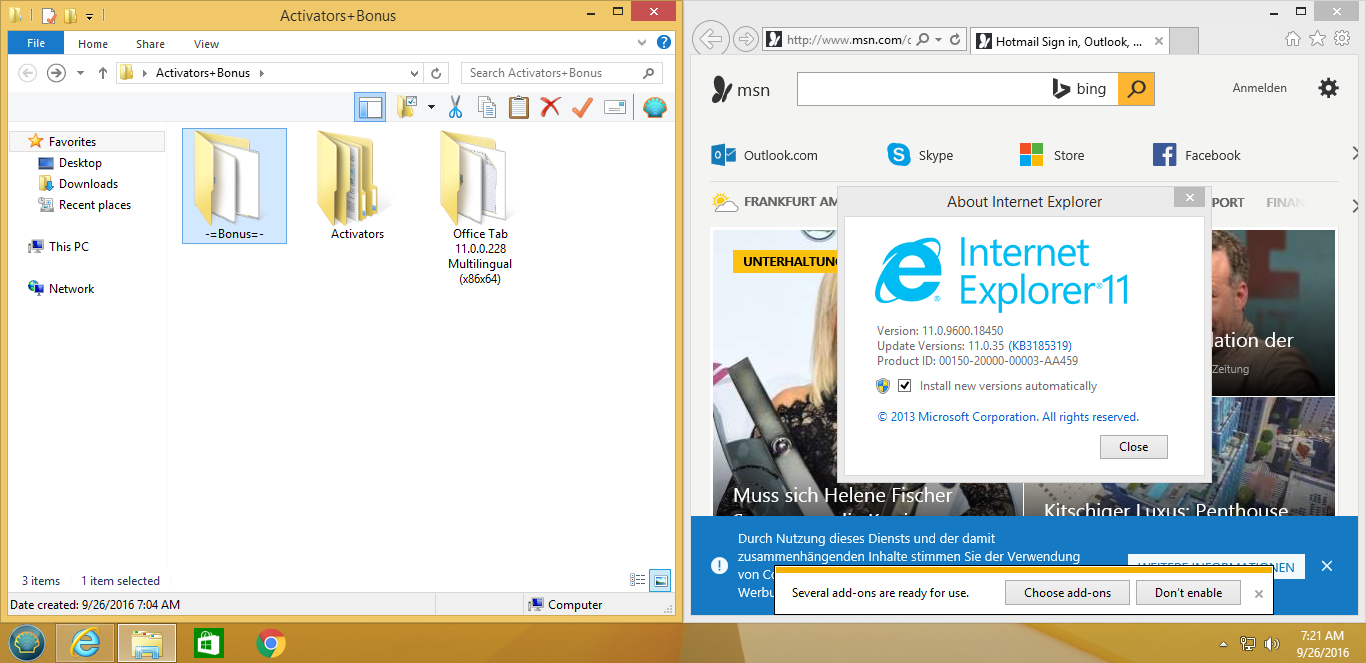
Task: Select the Activators folder
Action: [x=358, y=186]
